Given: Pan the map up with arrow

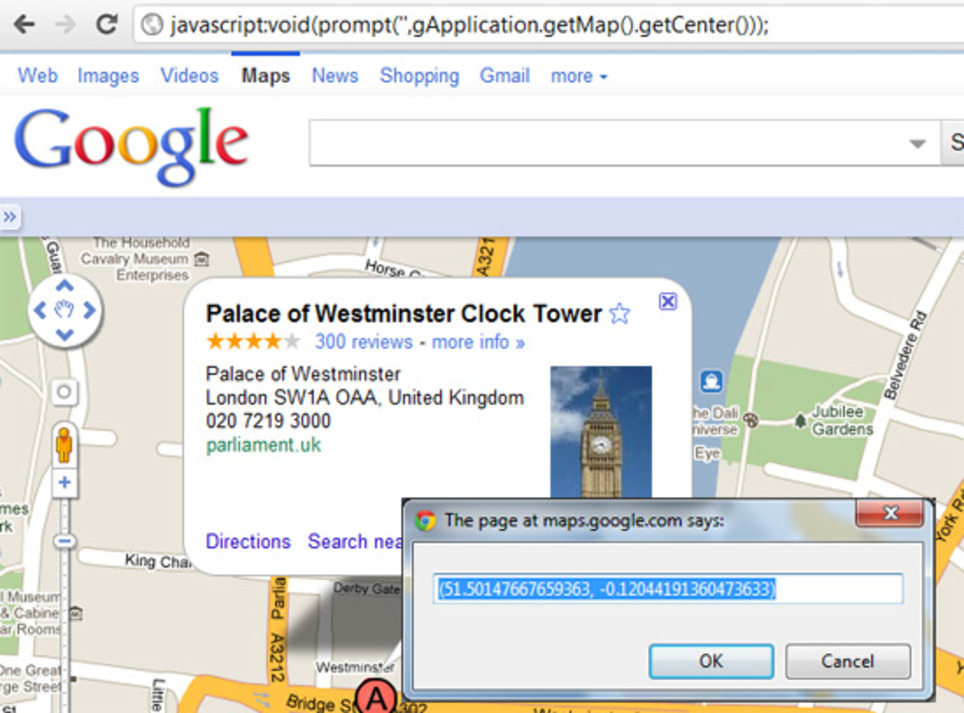Looking at the screenshot, I should click(64, 286).
